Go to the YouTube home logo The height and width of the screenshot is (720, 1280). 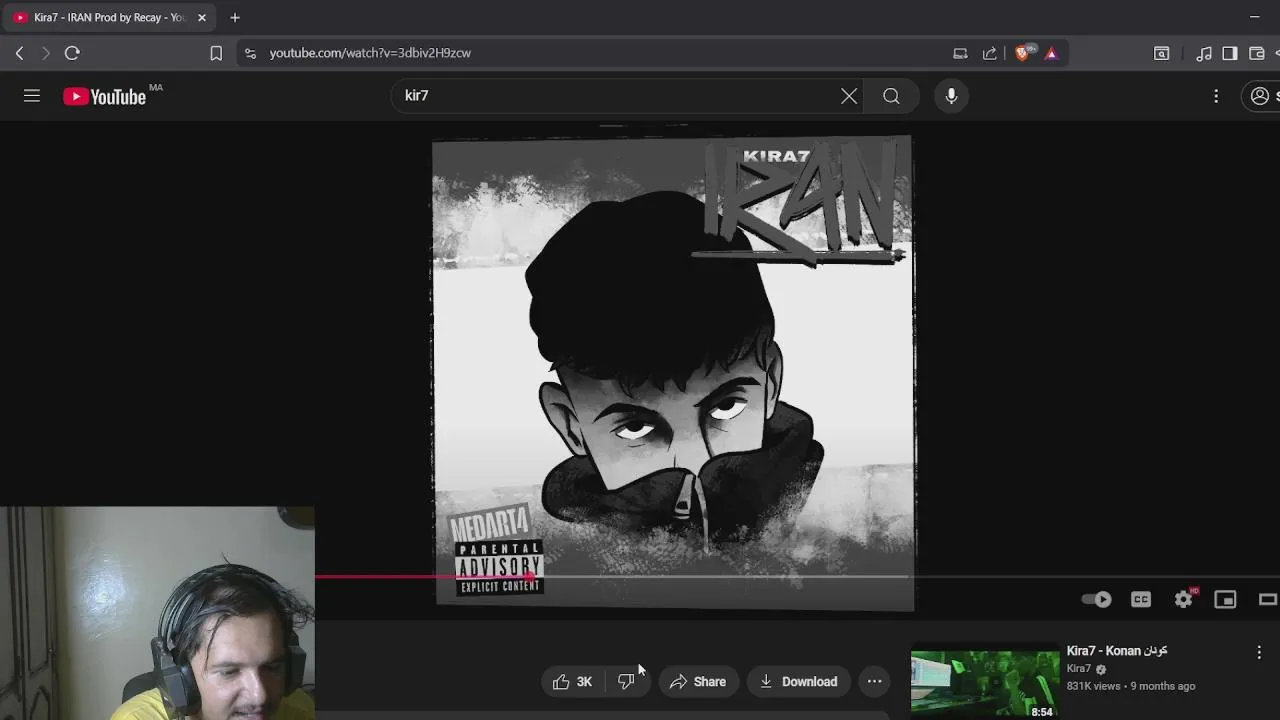(x=104, y=96)
